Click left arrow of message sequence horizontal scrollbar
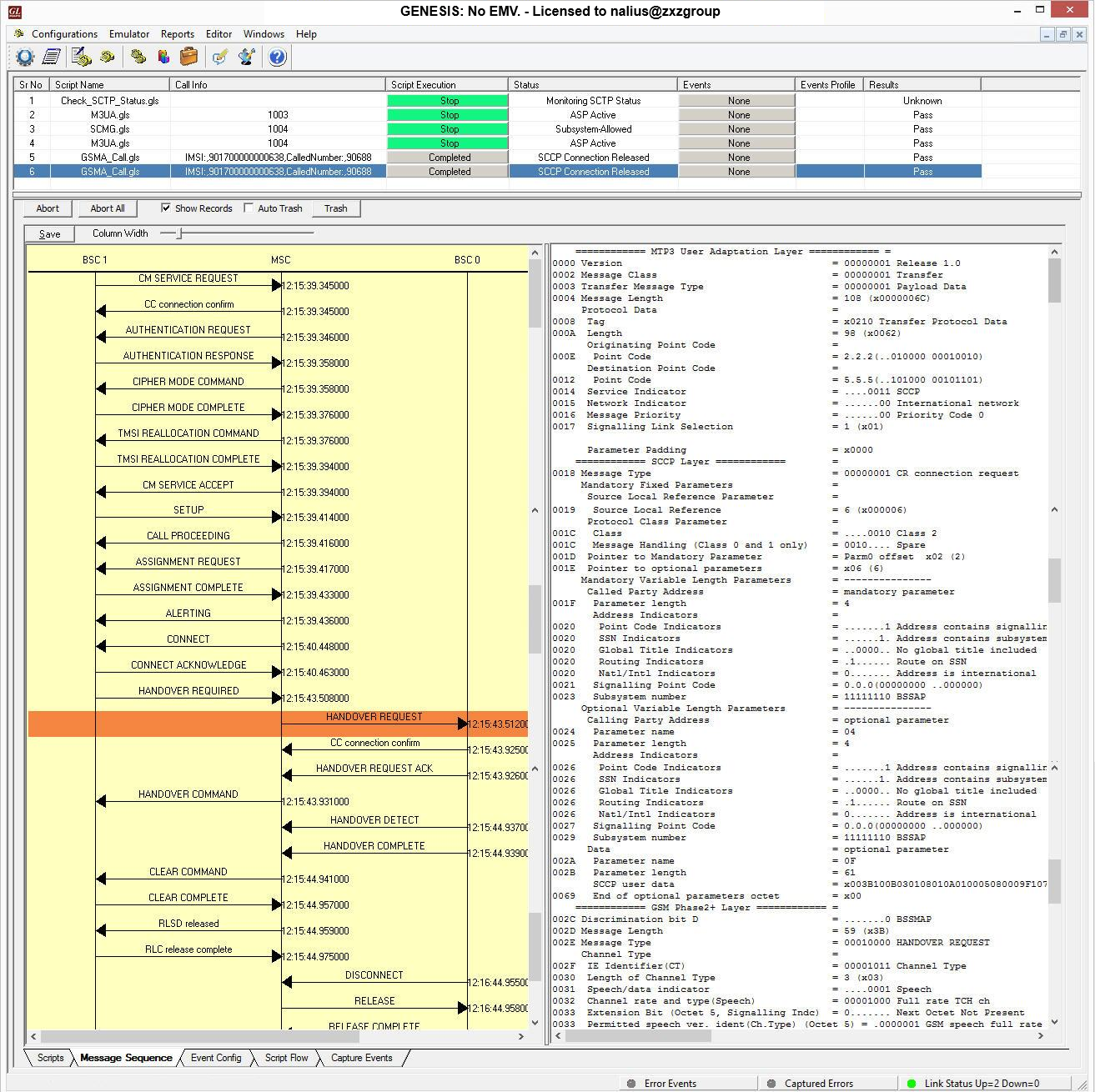 tap(33, 1036)
